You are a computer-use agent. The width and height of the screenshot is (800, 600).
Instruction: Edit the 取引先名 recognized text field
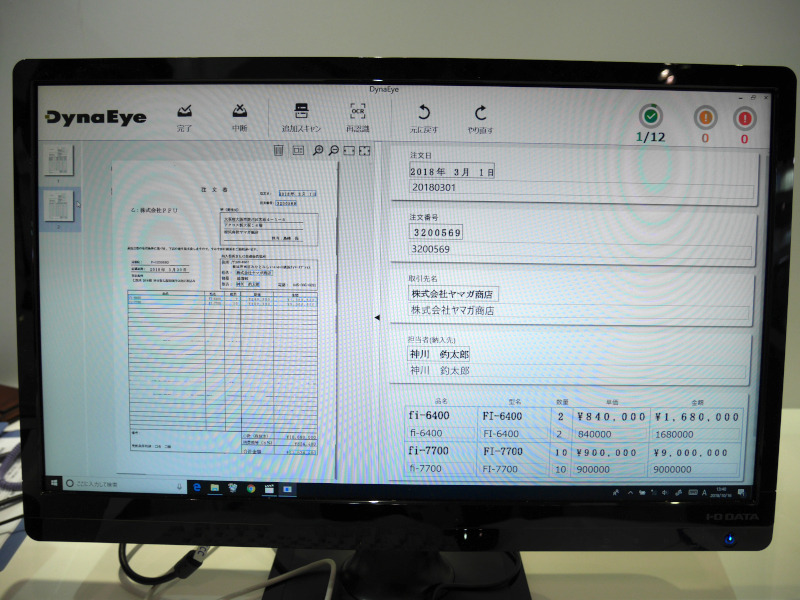579,311
